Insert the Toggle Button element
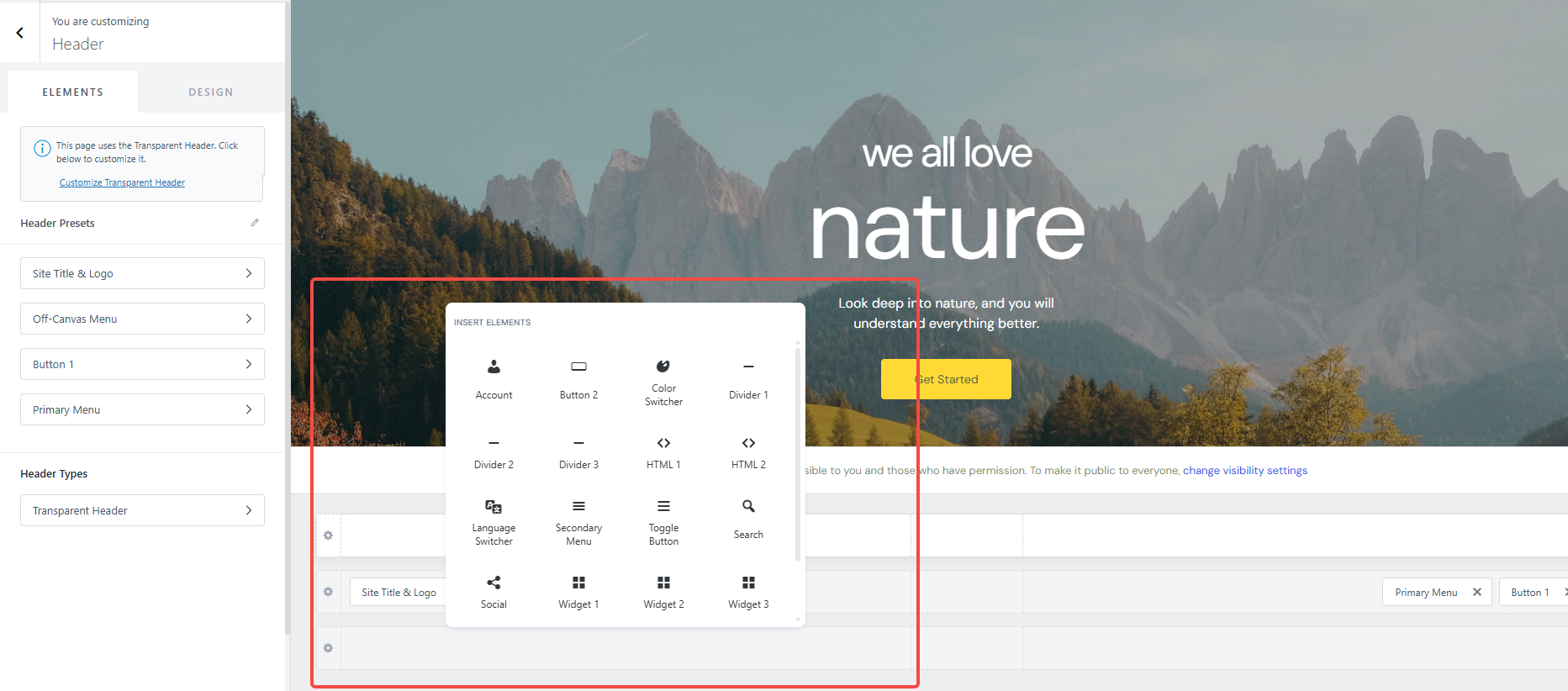 tap(663, 521)
